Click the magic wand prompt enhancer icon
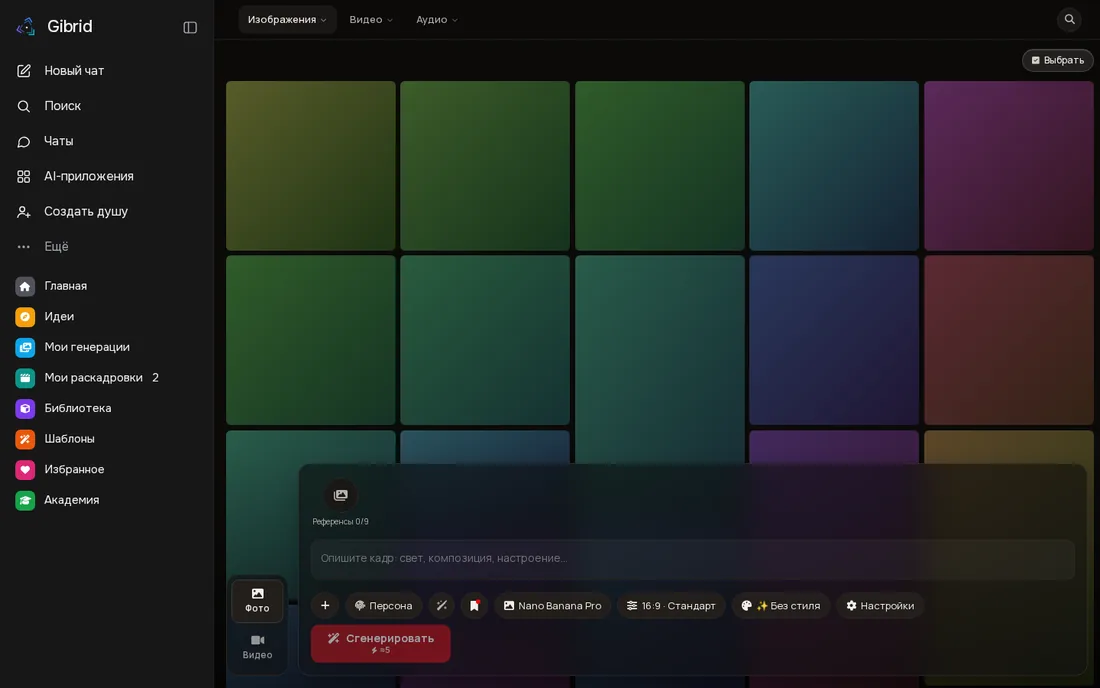The width and height of the screenshot is (1100, 688). [441, 605]
